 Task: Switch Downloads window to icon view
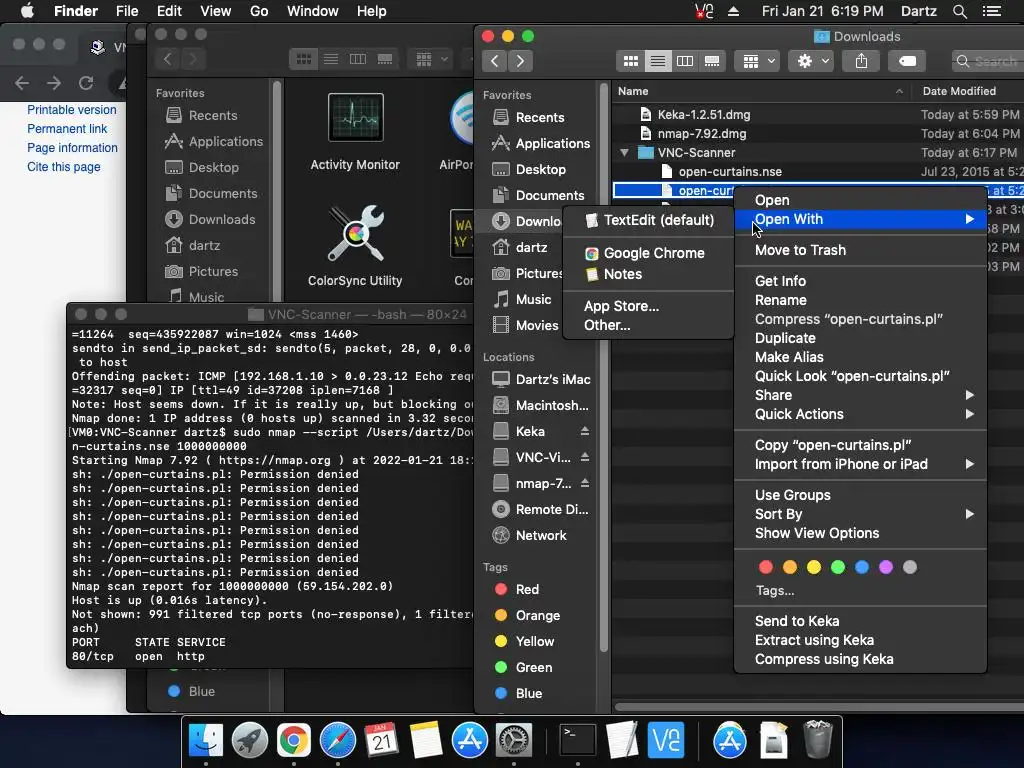631,61
